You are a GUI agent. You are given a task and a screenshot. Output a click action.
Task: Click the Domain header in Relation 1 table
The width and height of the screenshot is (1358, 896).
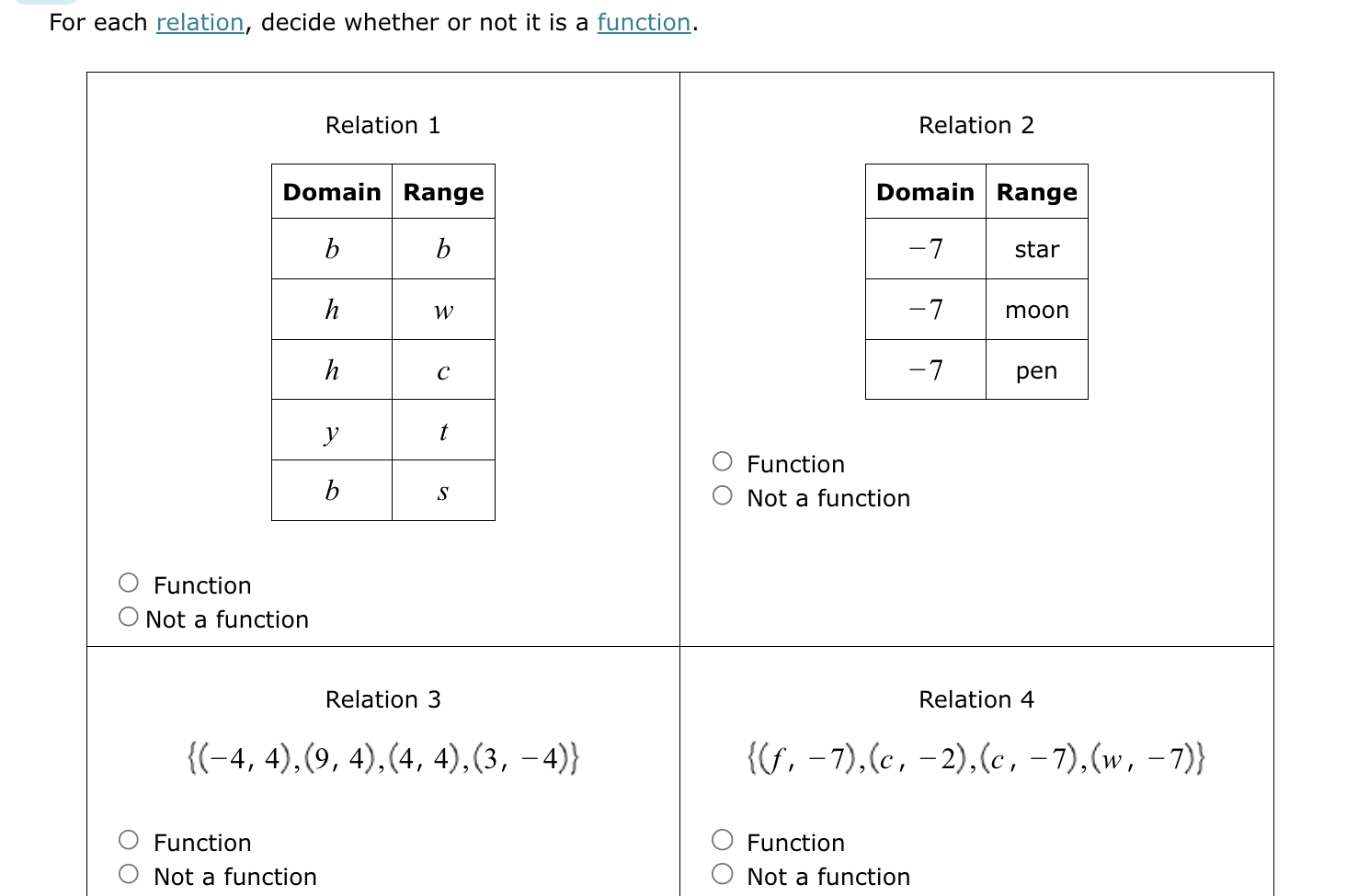pos(331,191)
